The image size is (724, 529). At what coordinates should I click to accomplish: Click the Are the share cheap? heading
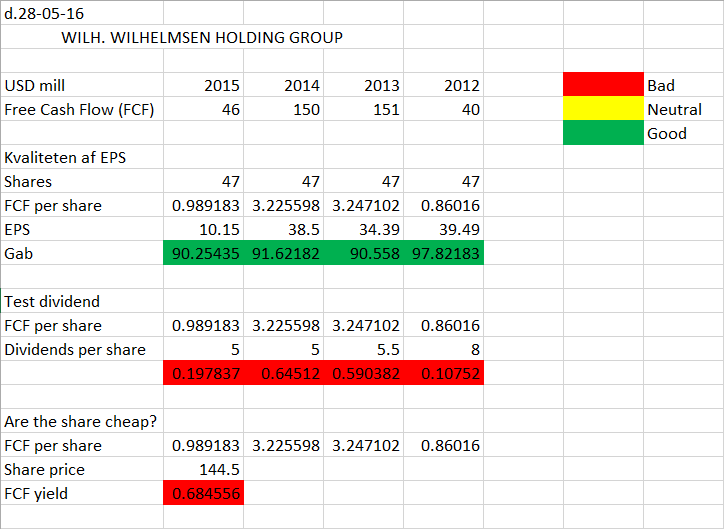80,421
